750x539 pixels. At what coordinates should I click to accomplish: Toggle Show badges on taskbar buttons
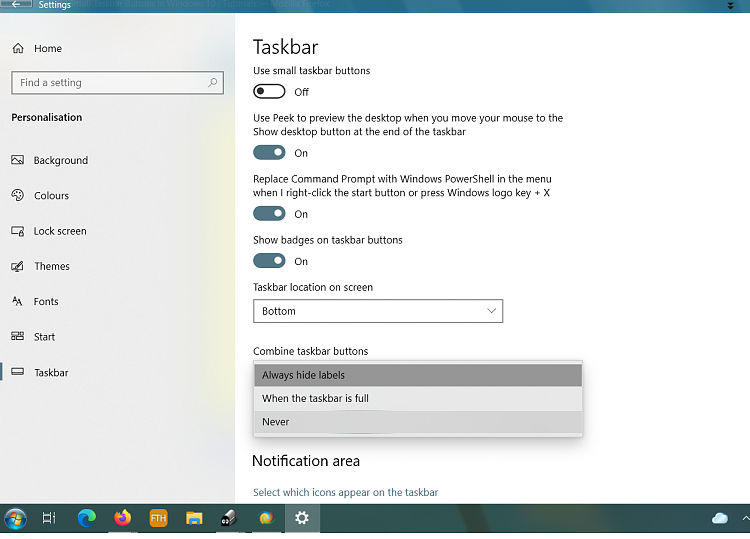tap(269, 261)
